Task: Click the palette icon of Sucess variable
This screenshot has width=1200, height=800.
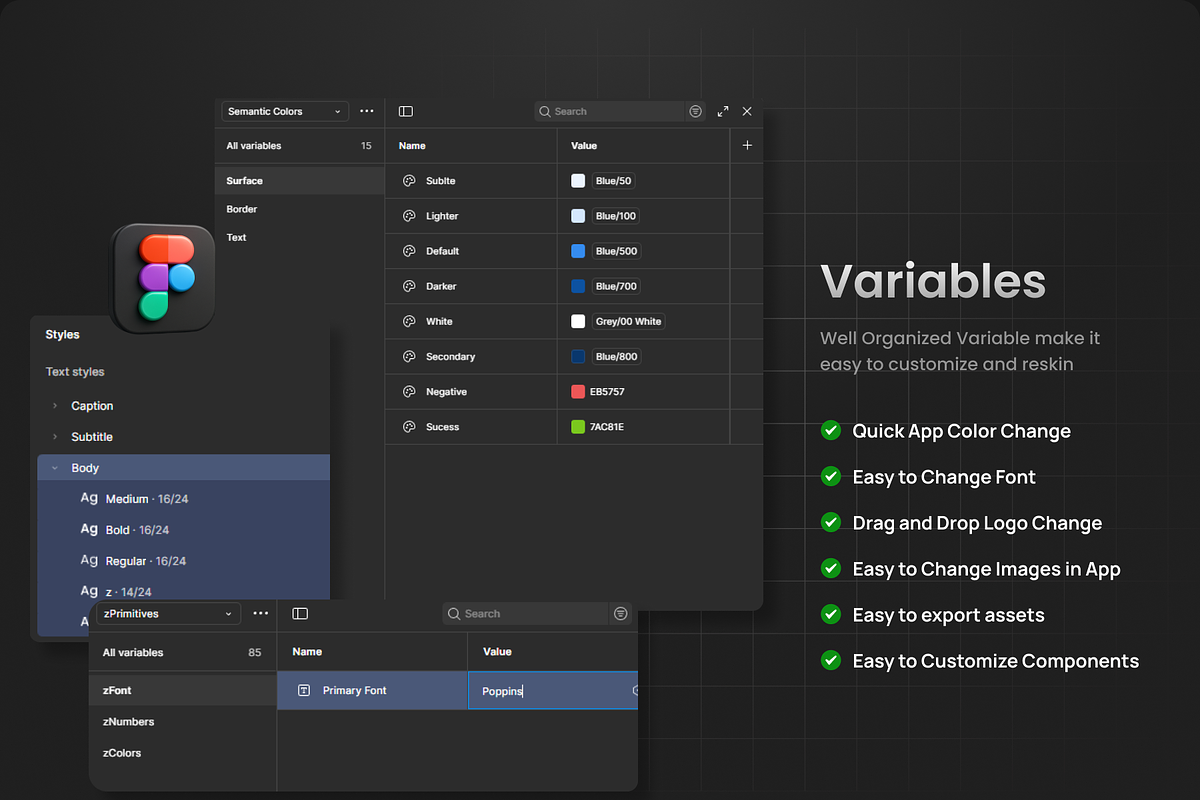Action: click(409, 426)
